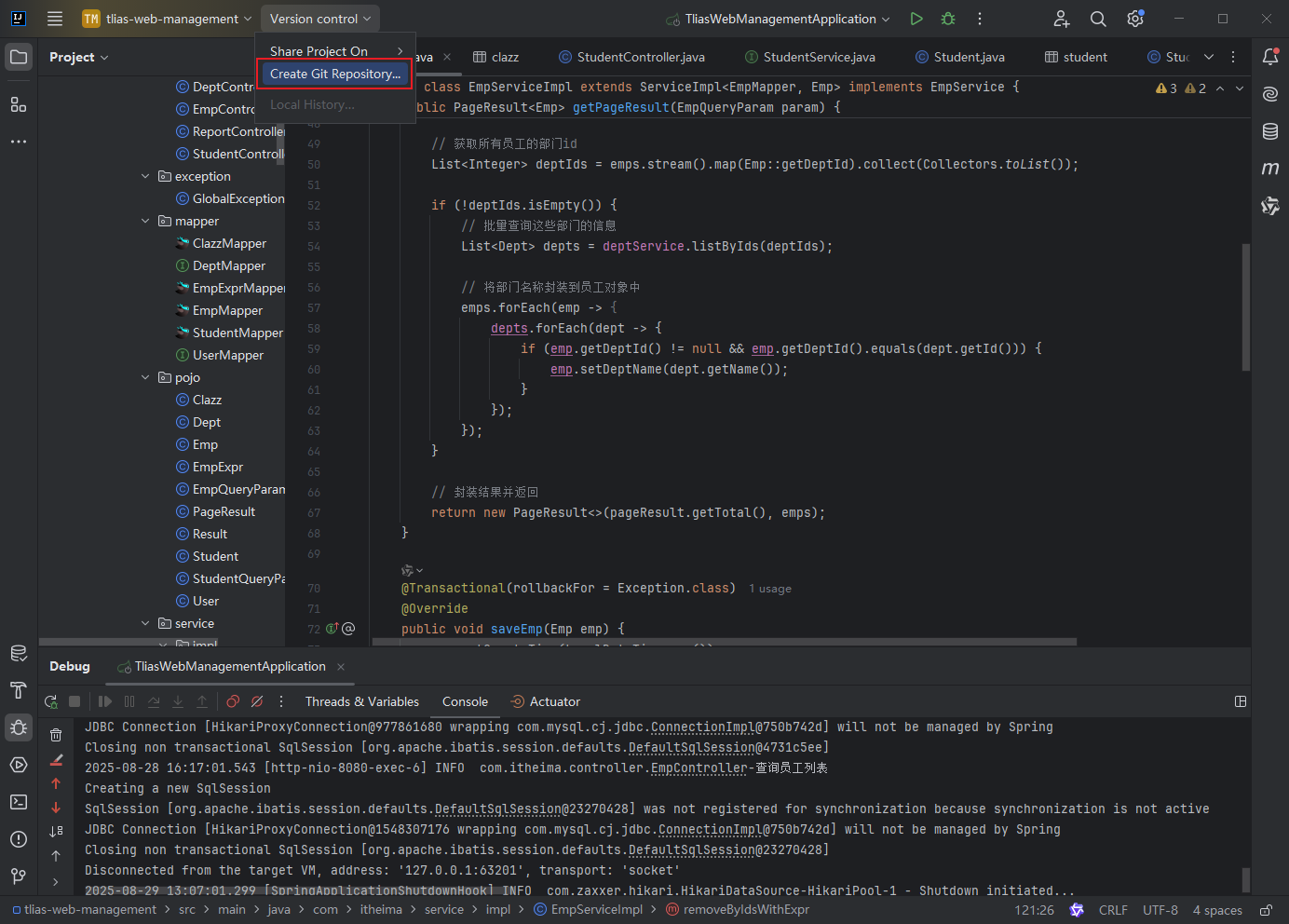
Task: Open the Services tool window
Action: 19,765
